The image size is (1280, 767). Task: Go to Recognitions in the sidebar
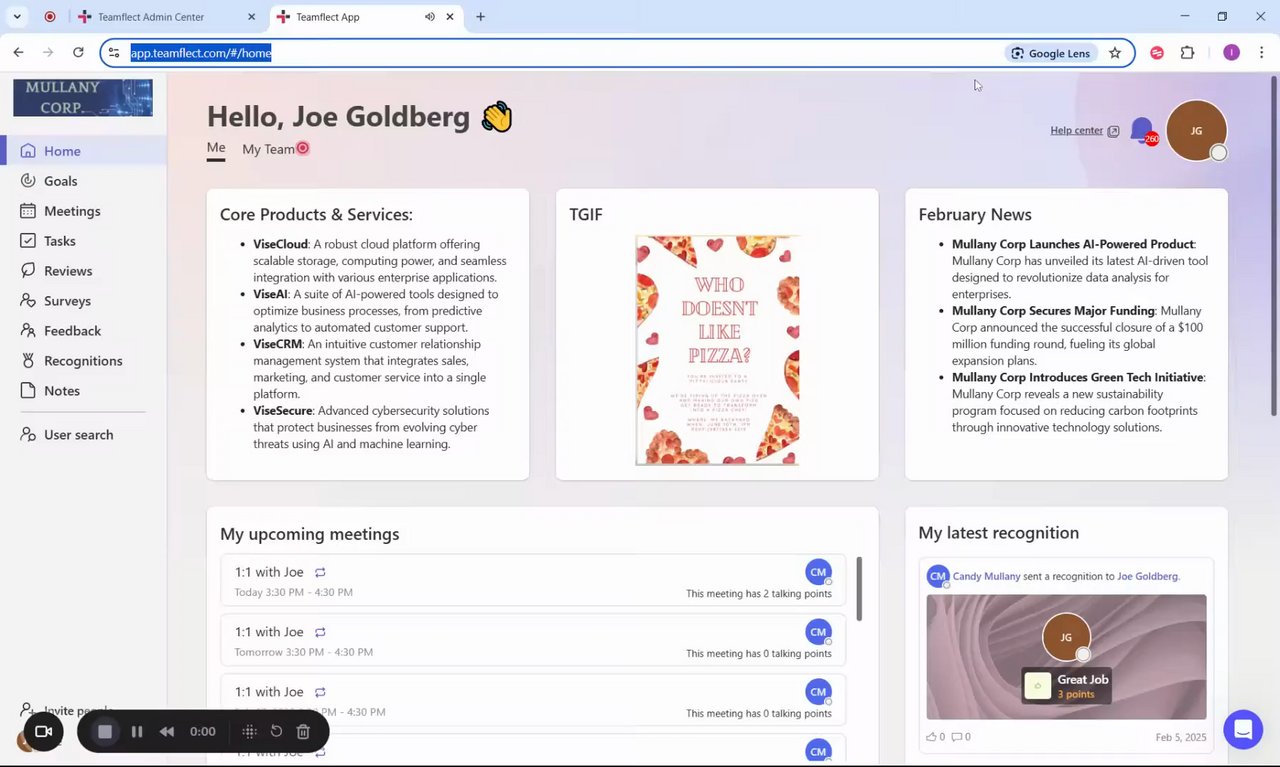pyautogui.click(x=83, y=361)
